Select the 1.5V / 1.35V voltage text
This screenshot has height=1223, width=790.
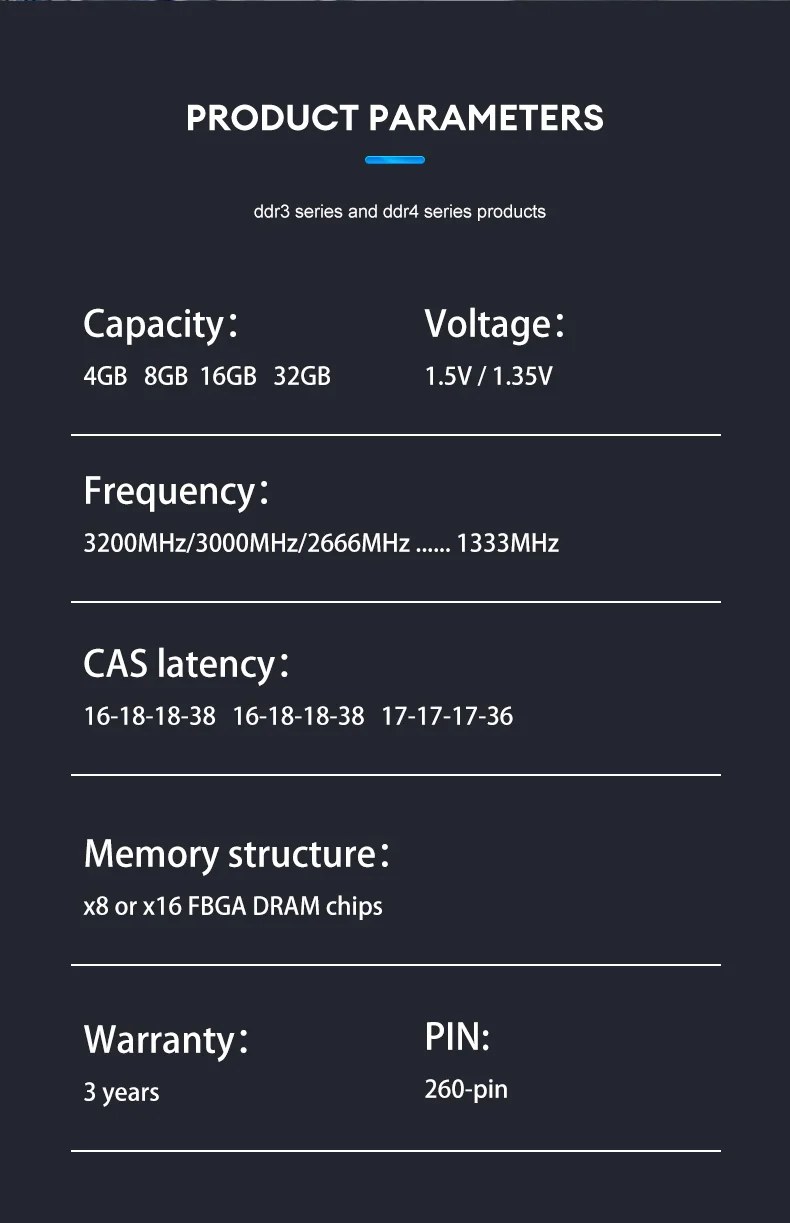pyautogui.click(x=488, y=377)
